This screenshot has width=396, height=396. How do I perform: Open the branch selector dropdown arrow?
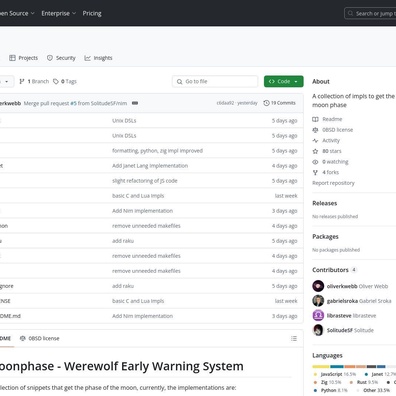[6, 81]
